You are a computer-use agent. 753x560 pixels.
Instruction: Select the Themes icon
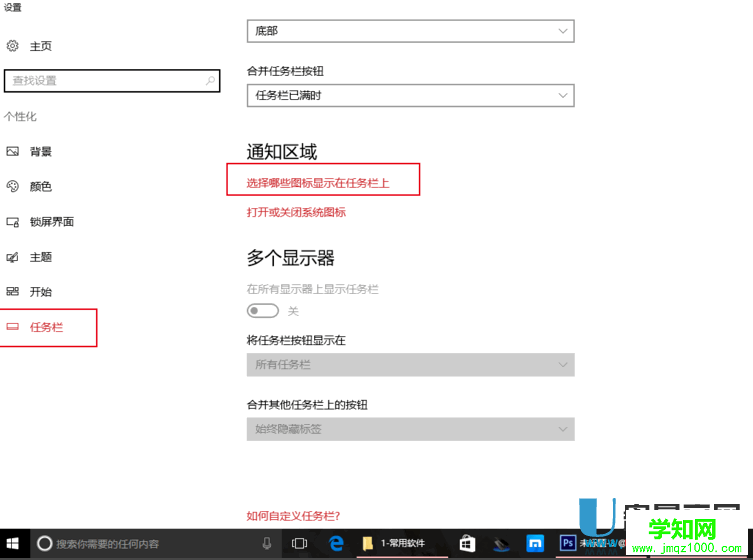click(x=12, y=257)
